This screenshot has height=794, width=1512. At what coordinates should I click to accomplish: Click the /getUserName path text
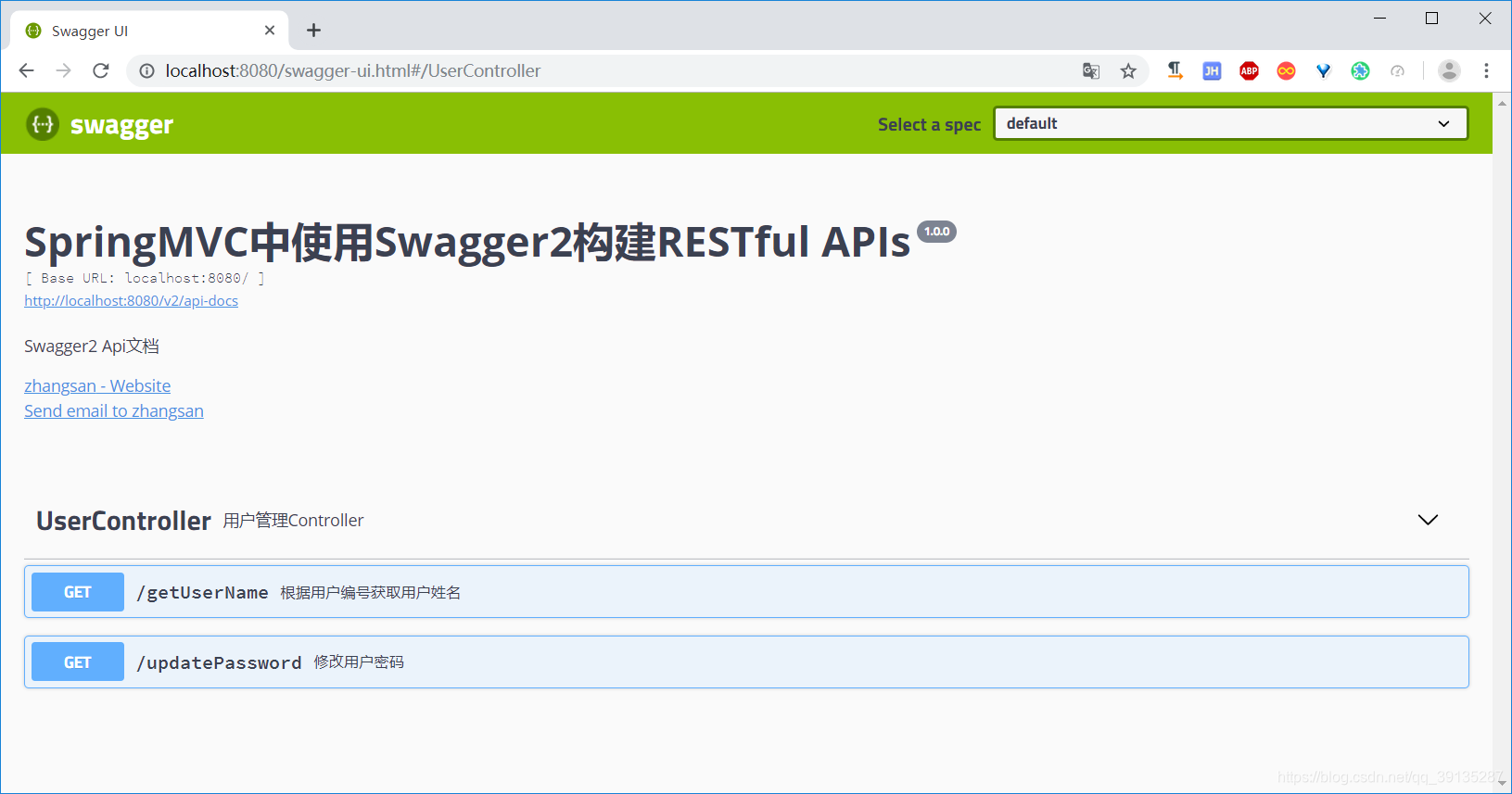(x=202, y=593)
